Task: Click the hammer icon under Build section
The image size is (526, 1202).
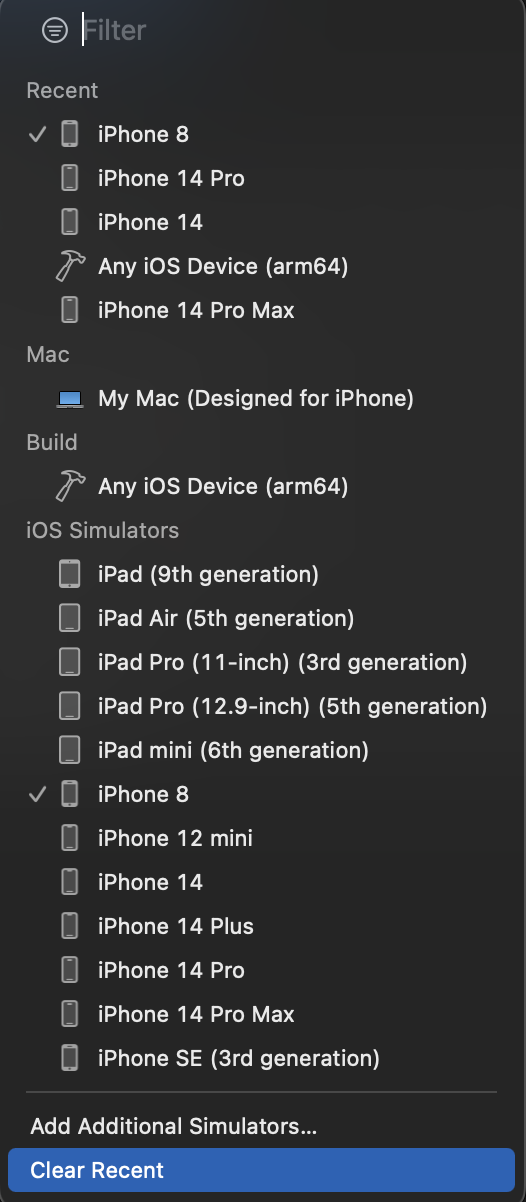Action: pos(70,486)
